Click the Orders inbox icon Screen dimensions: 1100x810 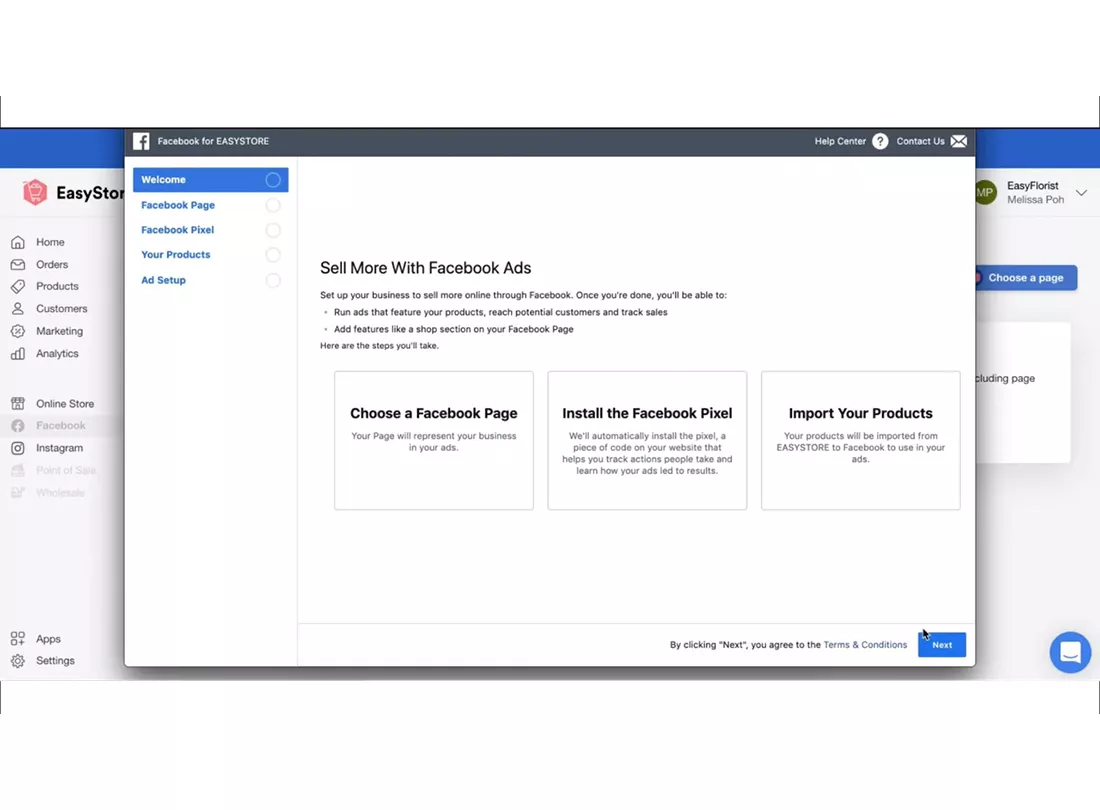[x=18, y=264]
